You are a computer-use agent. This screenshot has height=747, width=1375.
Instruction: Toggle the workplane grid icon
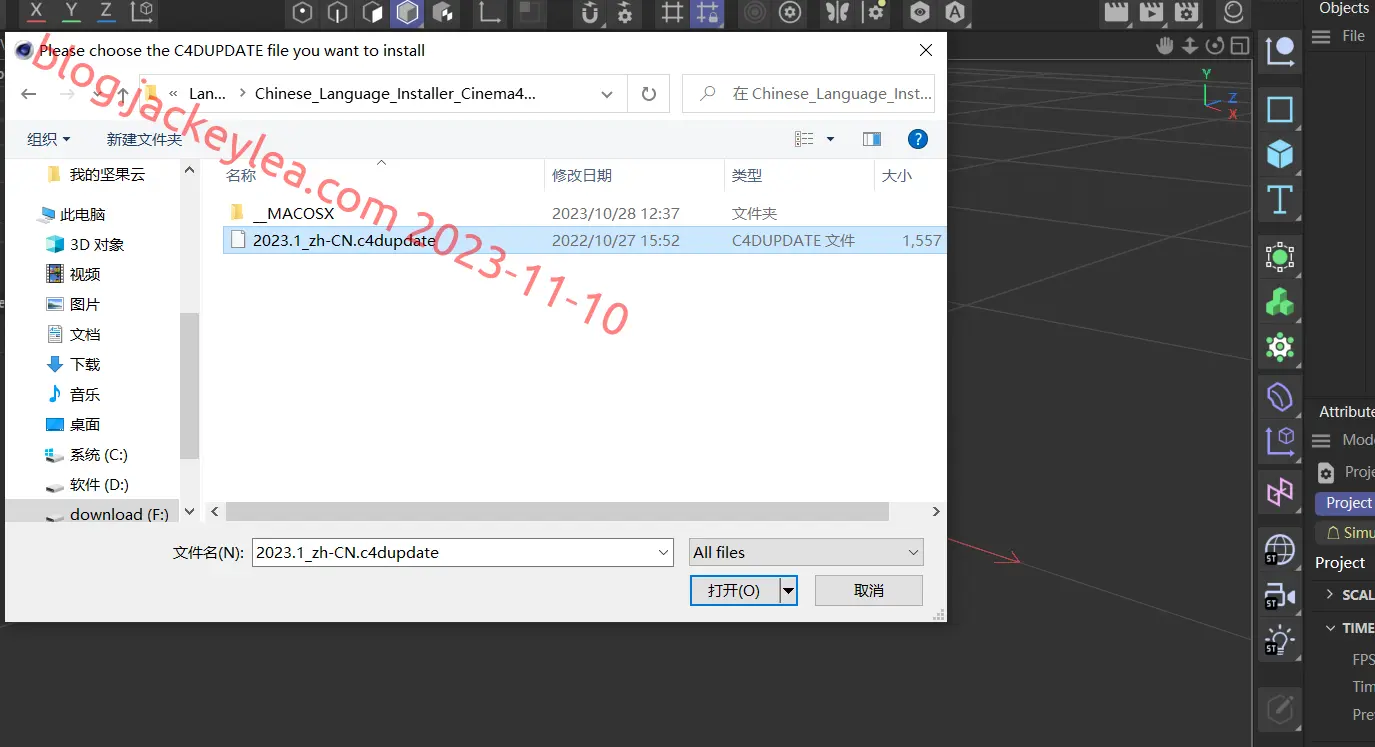672,12
